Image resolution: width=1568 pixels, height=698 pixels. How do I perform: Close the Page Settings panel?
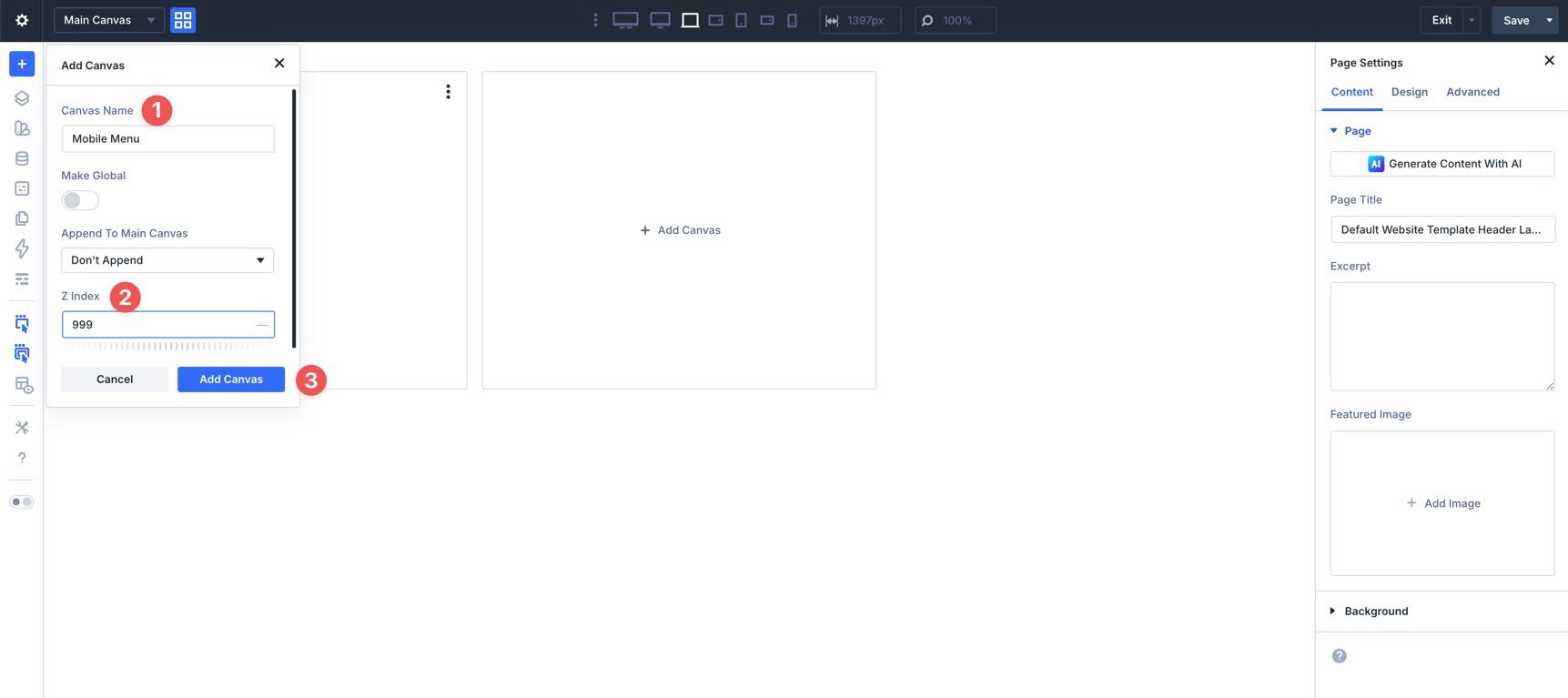[x=1549, y=60]
